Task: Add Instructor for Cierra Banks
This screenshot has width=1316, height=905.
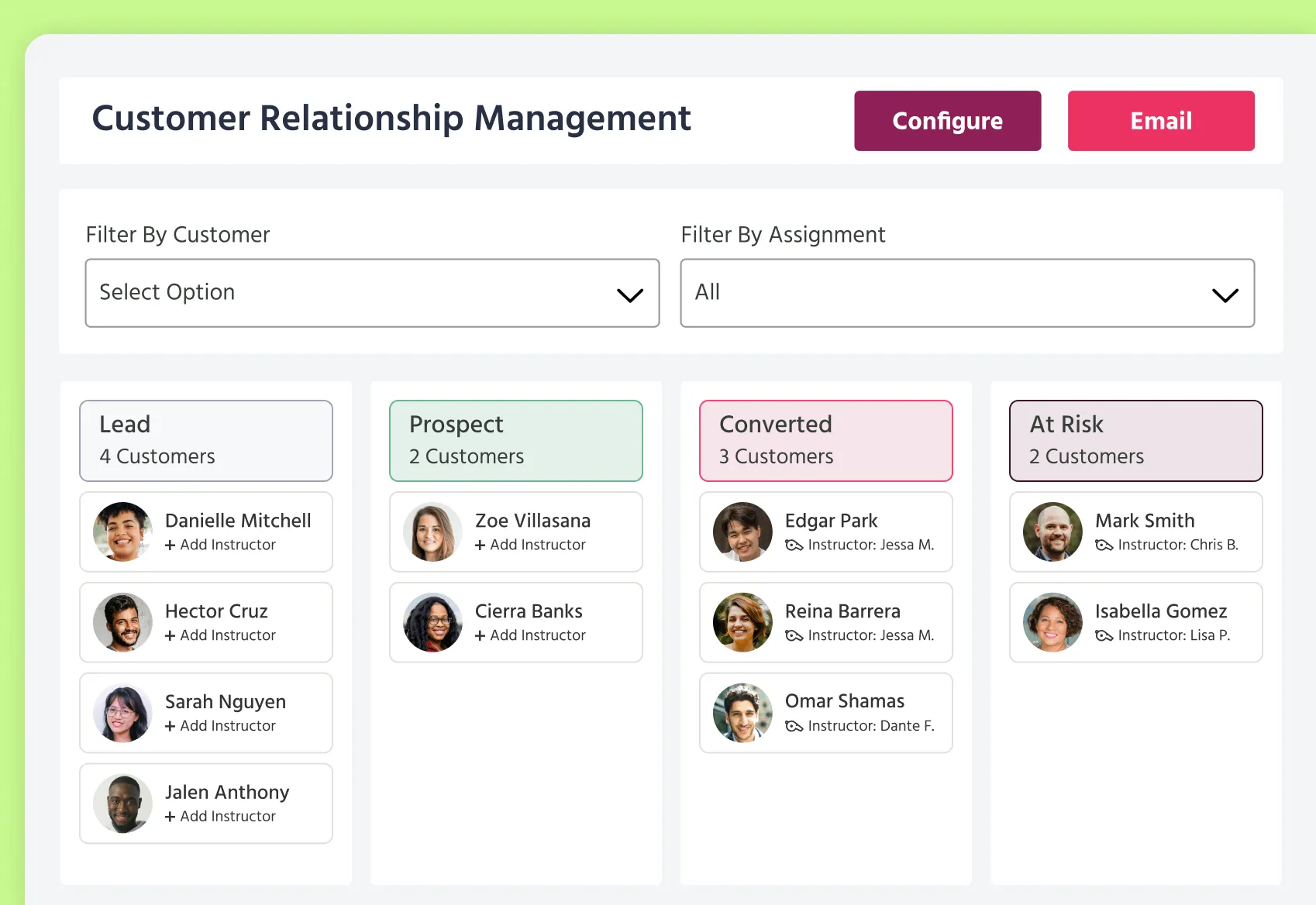Action: (x=530, y=635)
